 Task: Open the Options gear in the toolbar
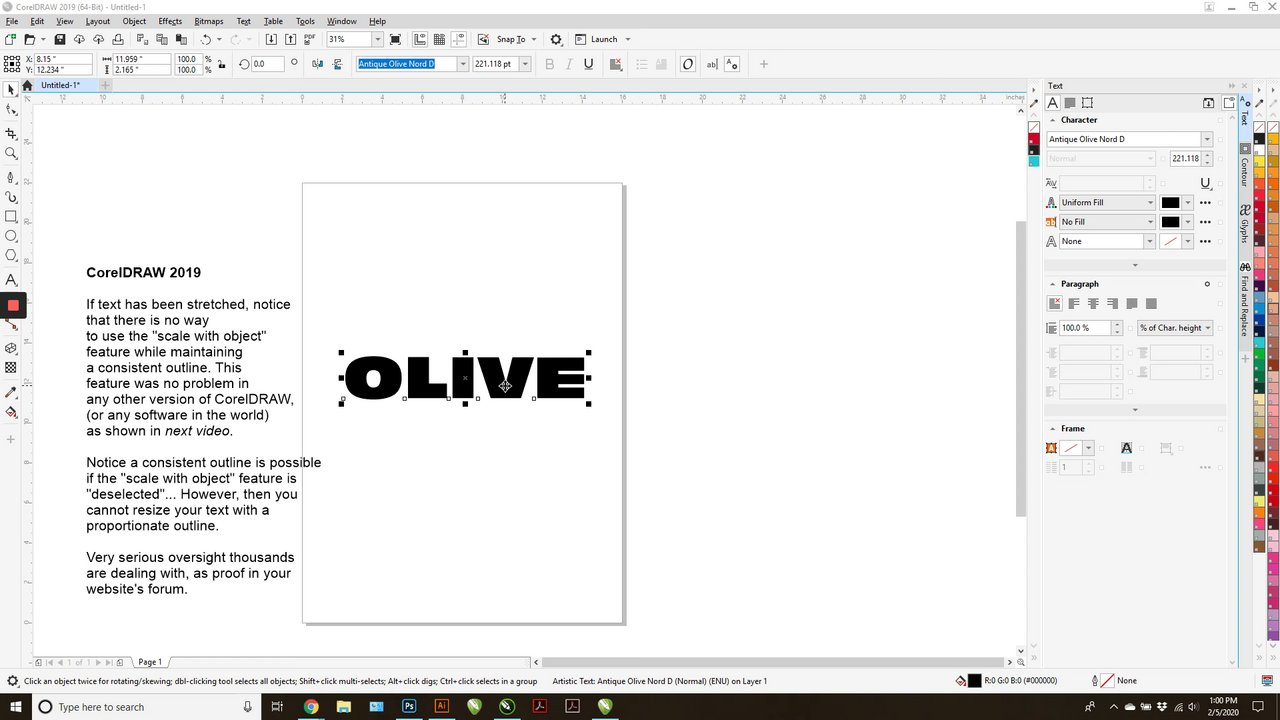tap(556, 39)
